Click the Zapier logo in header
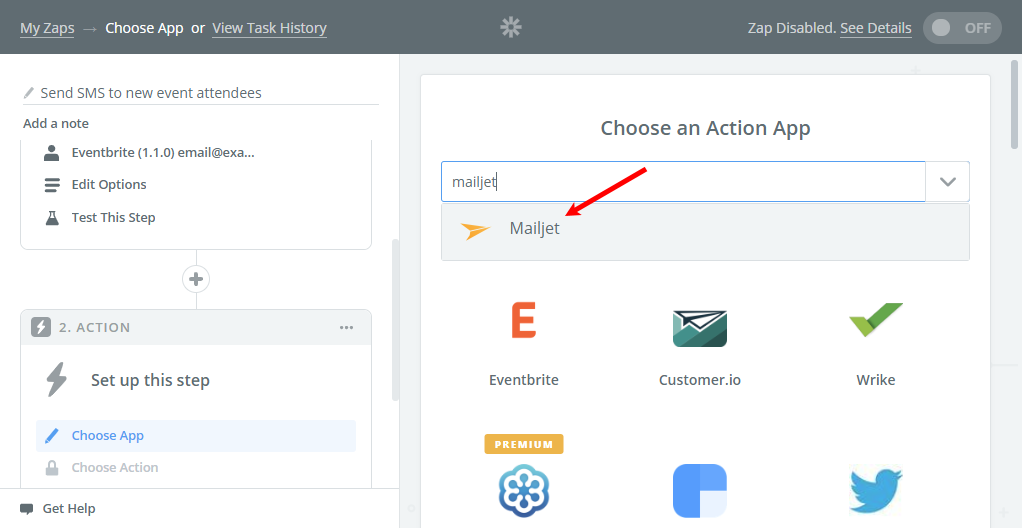The width and height of the screenshot is (1022, 528). click(511, 27)
